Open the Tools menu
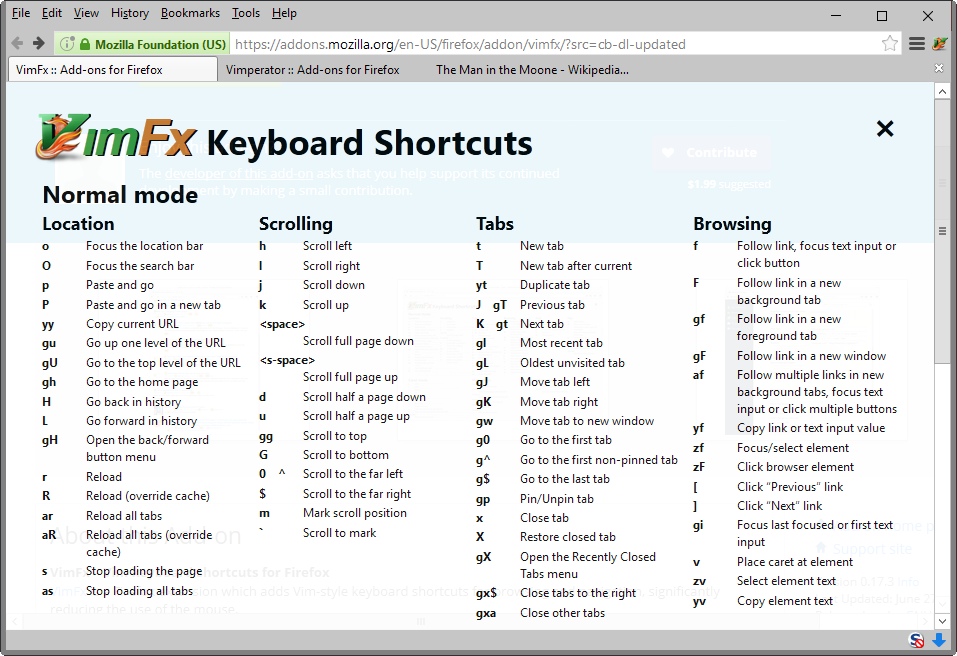 click(x=245, y=13)
